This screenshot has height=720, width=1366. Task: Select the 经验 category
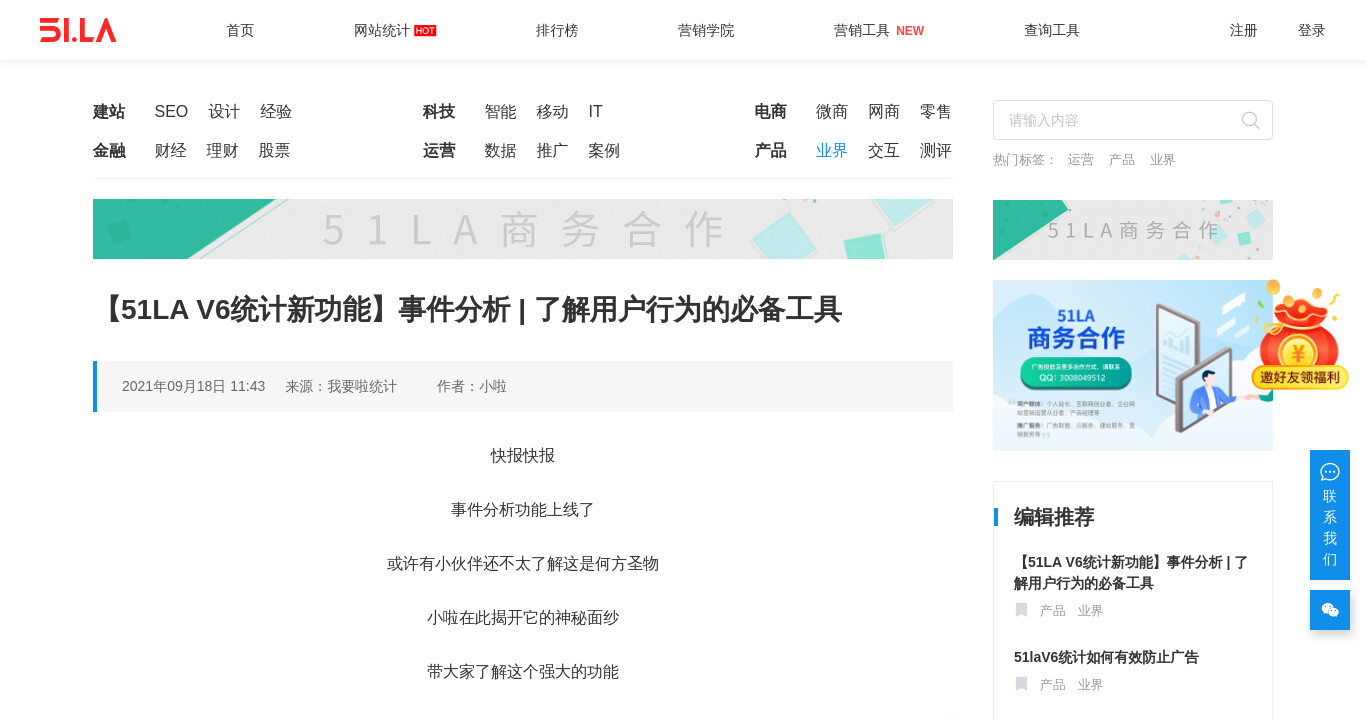(276, 112)
